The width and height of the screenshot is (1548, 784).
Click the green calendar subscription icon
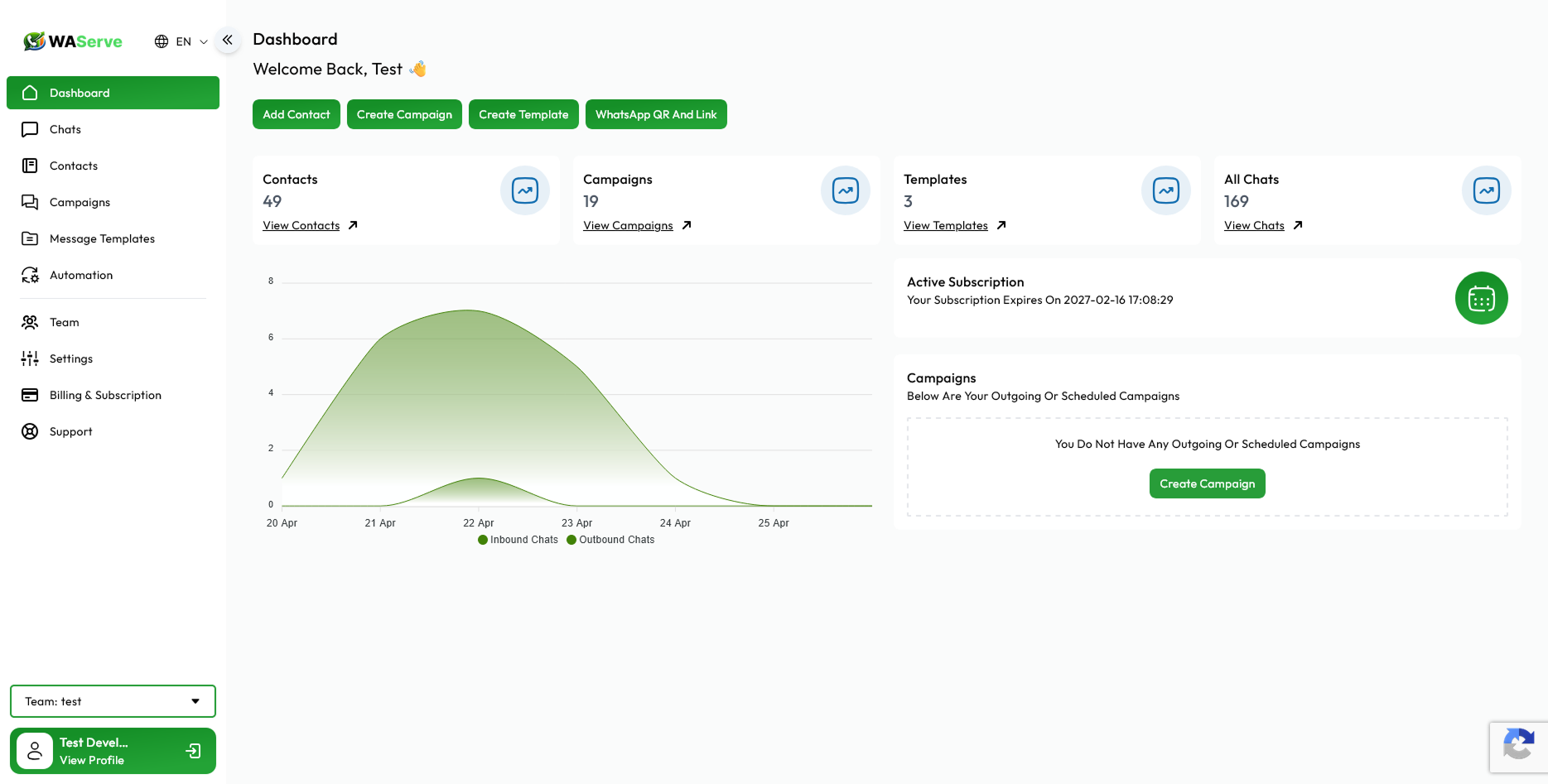(x=1482, y=298)
